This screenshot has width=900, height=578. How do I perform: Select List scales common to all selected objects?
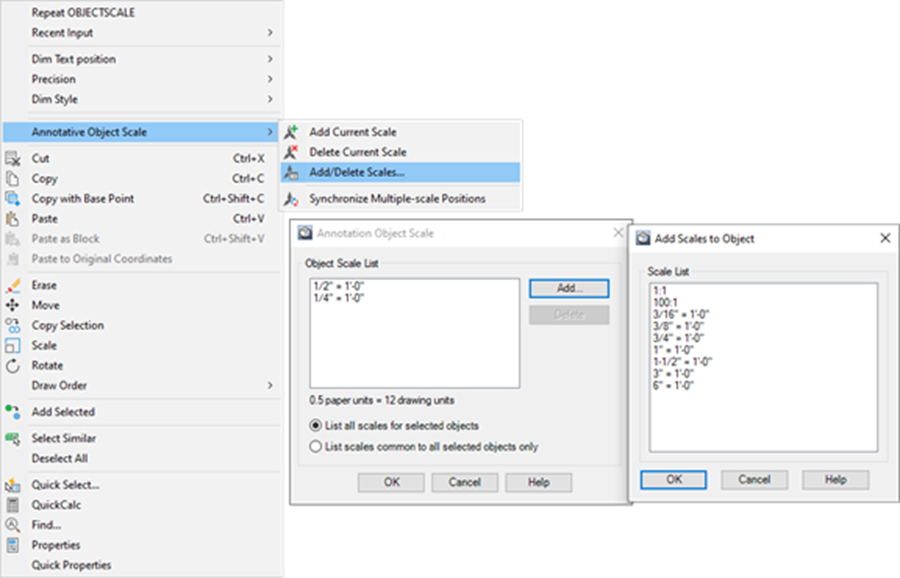click(x=316, y=447)
